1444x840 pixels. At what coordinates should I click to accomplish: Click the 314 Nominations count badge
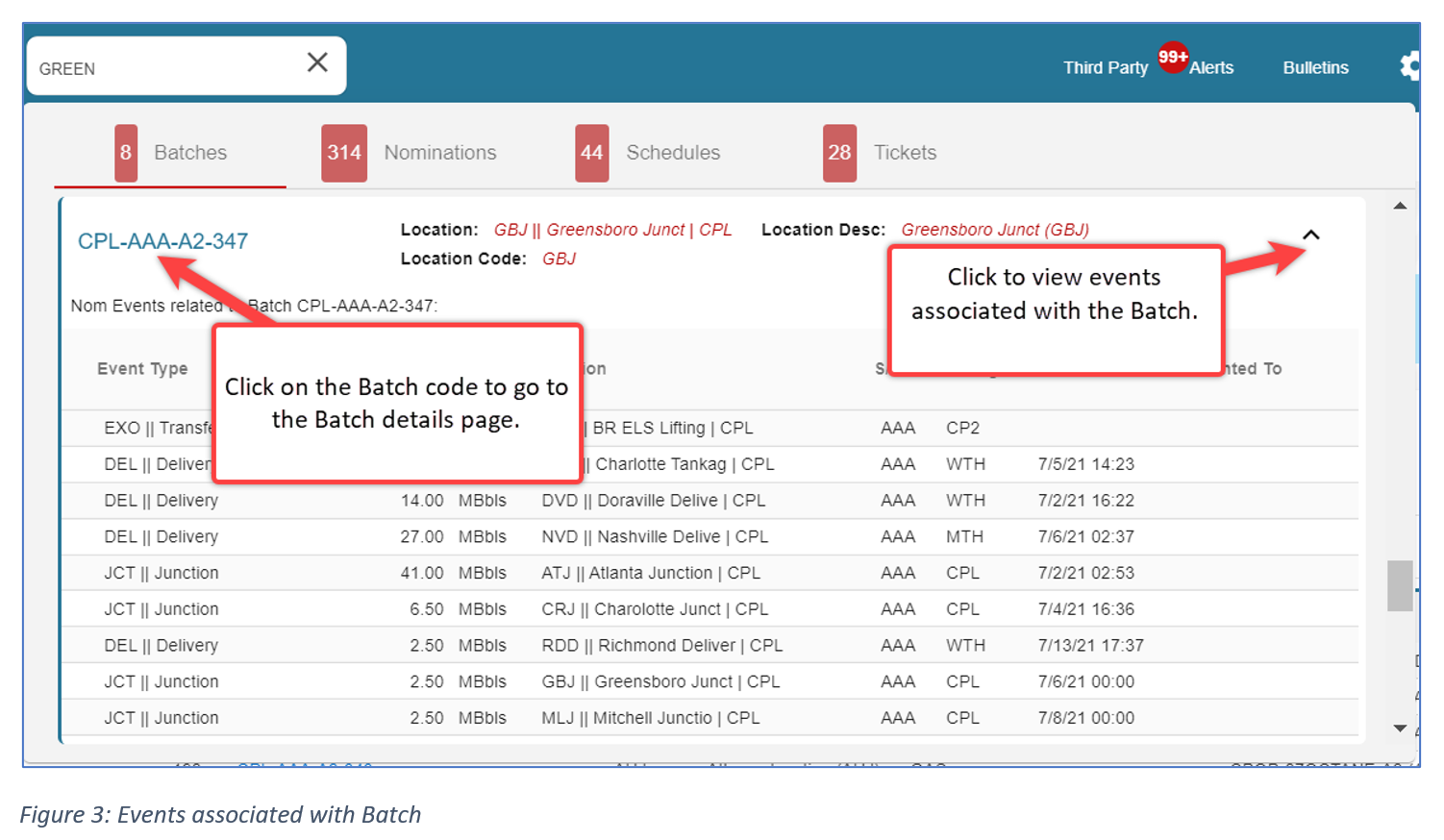coord(343,153)
